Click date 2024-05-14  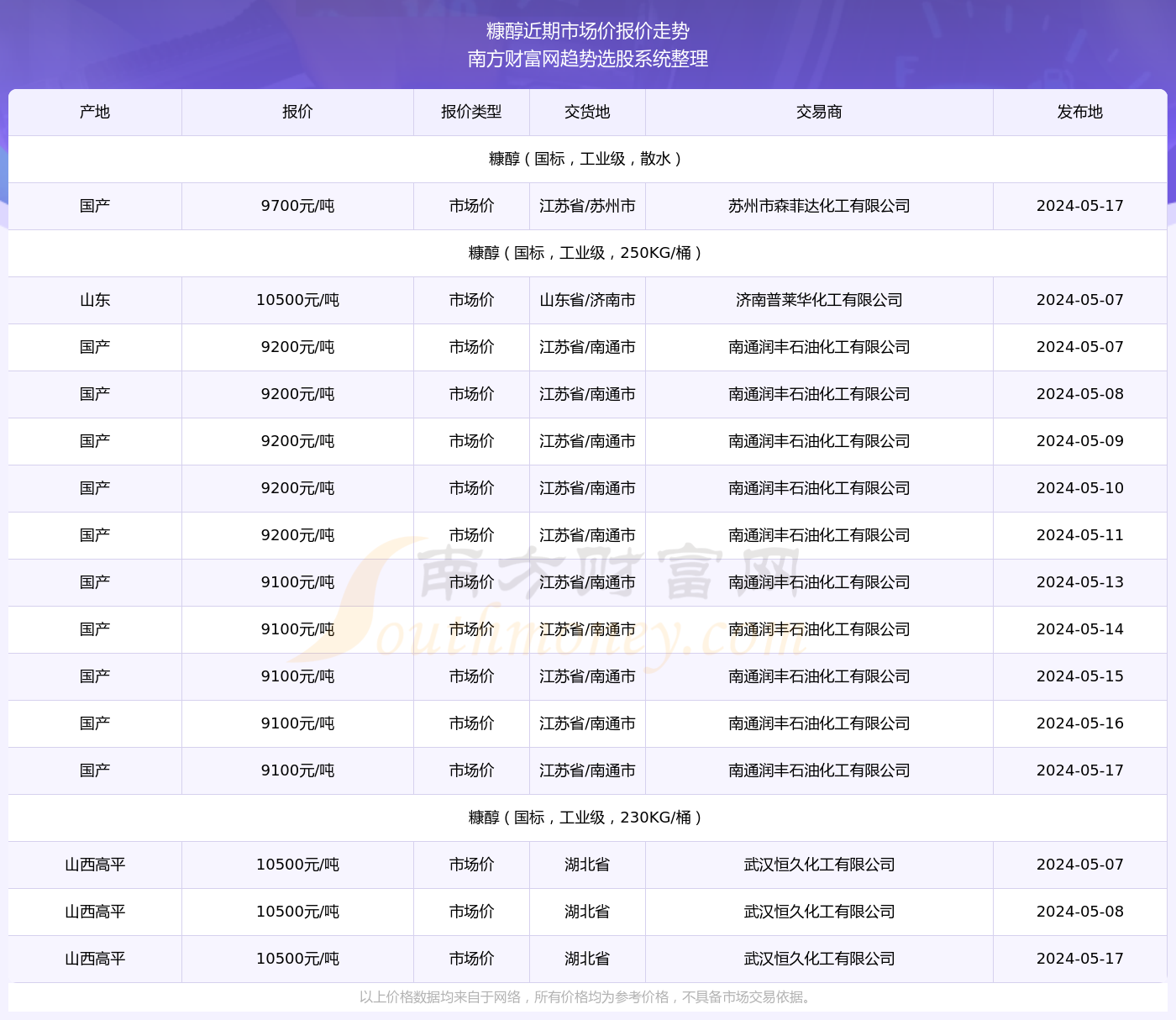[x=1079, y=629]
